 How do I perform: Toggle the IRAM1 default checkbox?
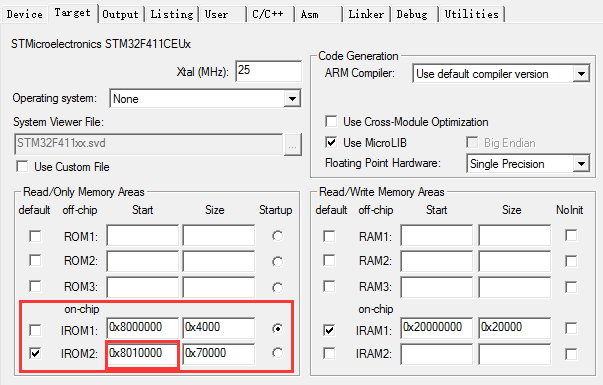point(329,330)
